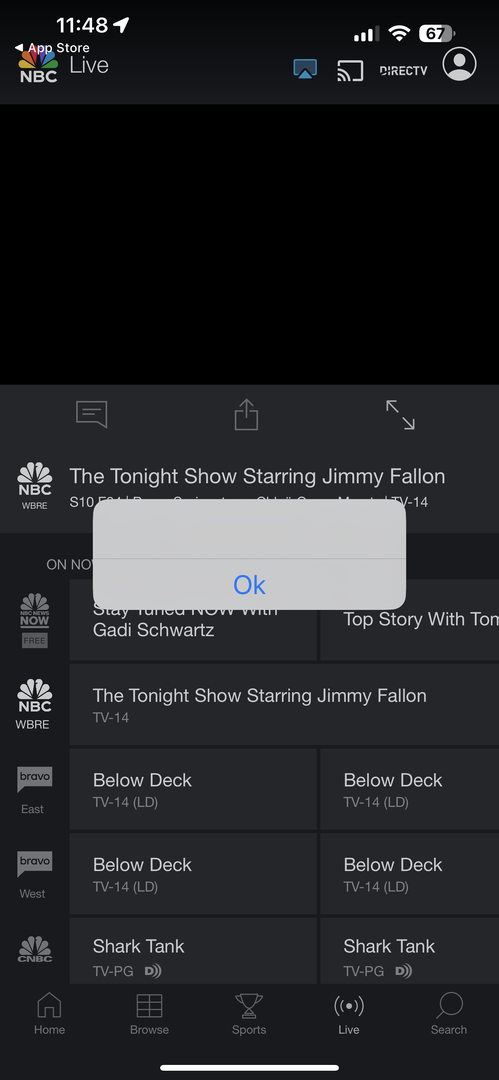Open the Search tab
The width and height of the screenshot is (499, 1080).
449,1014
